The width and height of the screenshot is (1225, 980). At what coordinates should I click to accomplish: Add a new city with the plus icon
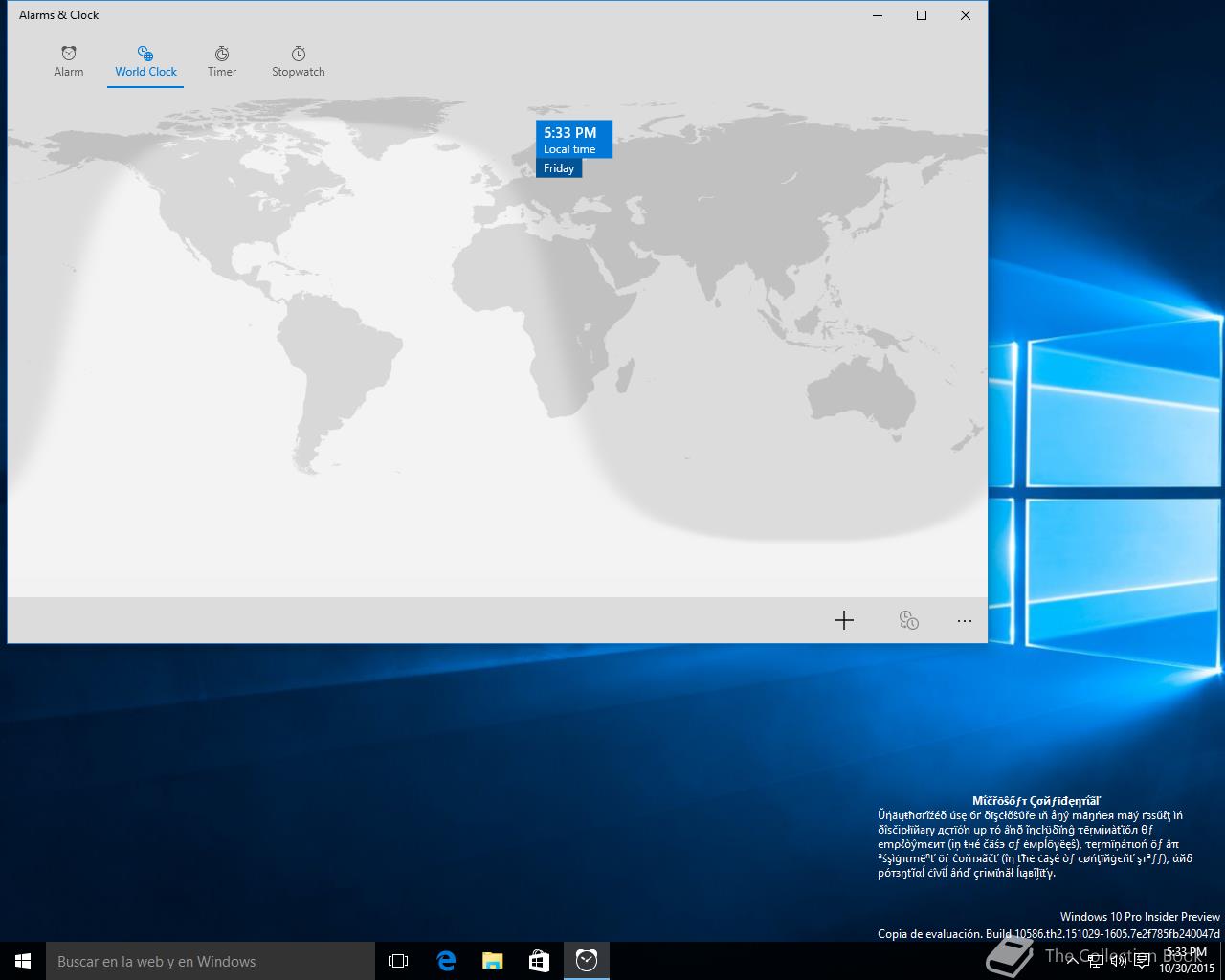coord(844,620)
